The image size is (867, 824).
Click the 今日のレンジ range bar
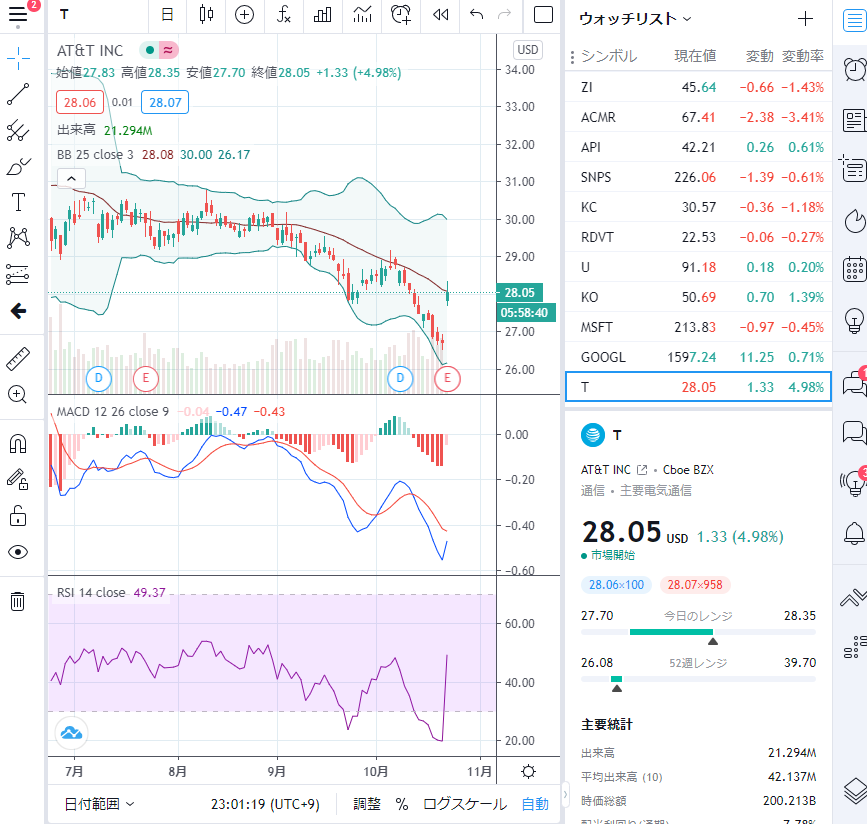(698, 632)
